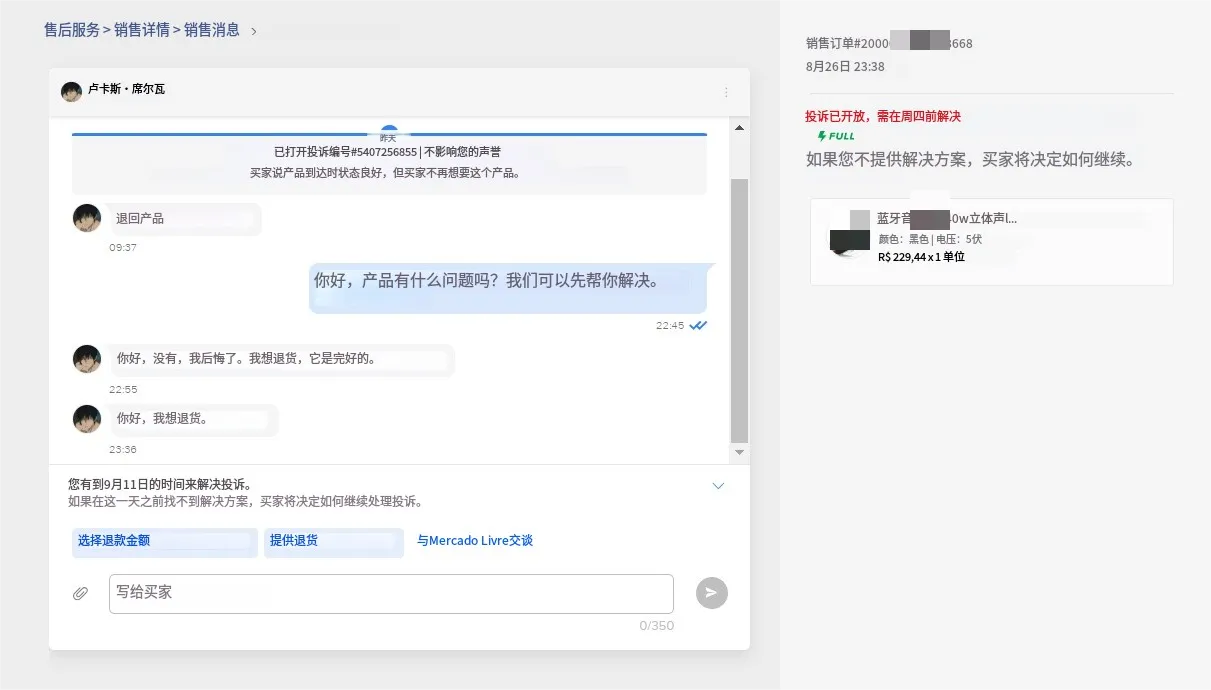Open the 与Mercado Livre交谈 link
The image size is (1211, 690).
click(x=474, y=540)
